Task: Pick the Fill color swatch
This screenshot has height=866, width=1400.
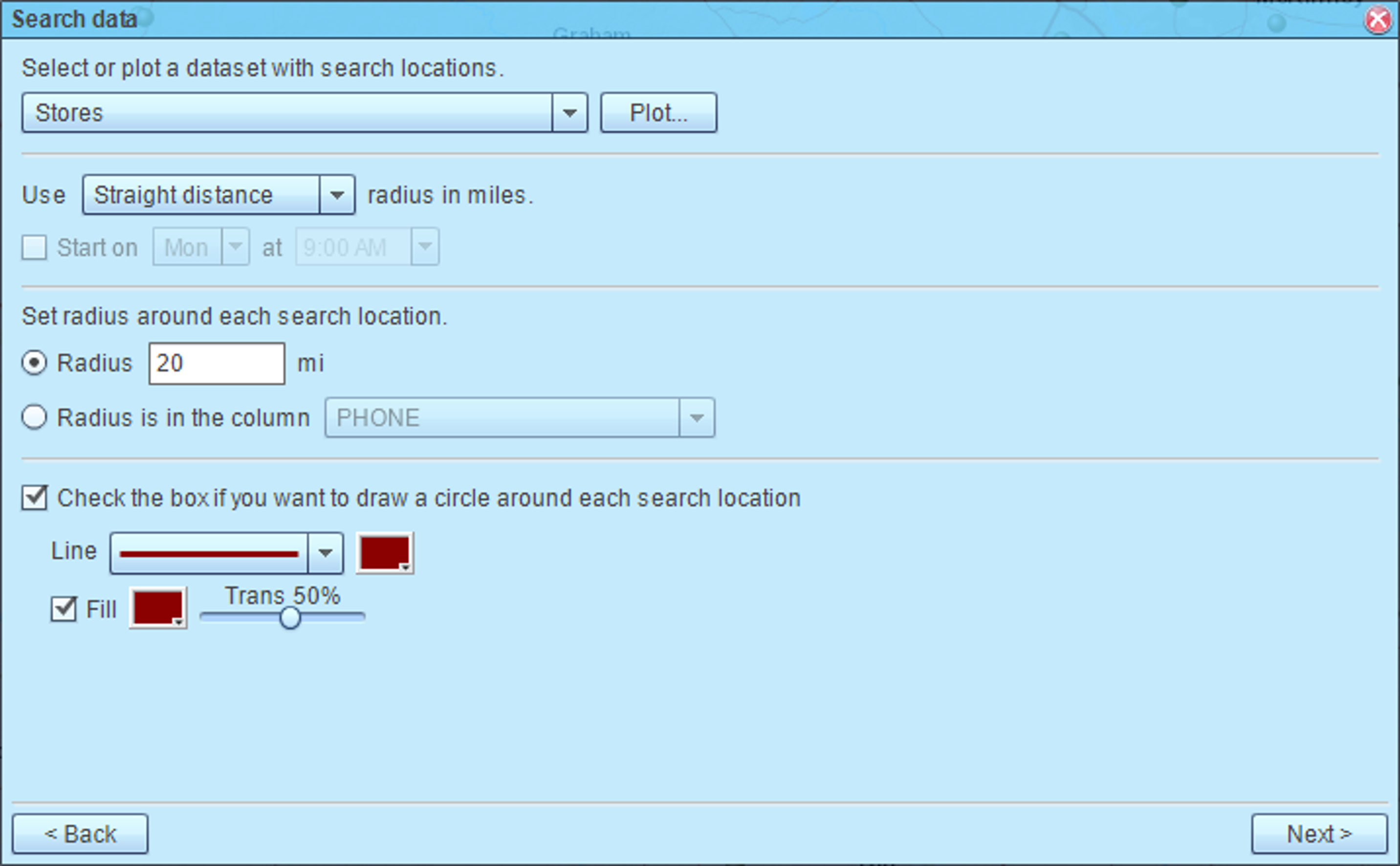Action: [158, 607]
